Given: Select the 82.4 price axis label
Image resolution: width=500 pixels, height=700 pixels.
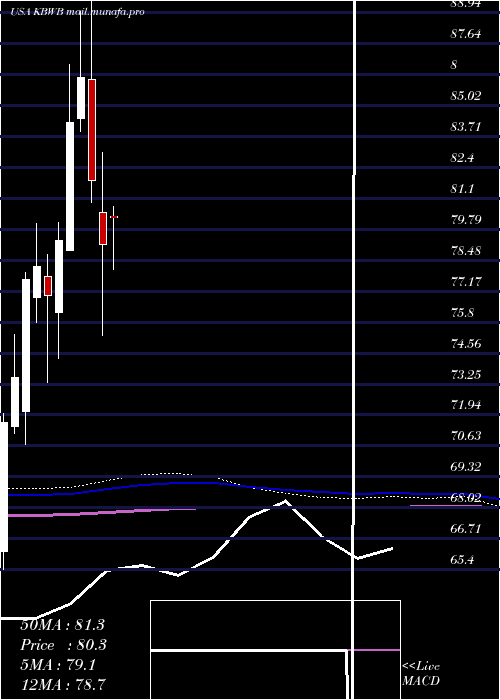Looking at the screenshot, I should 462,158.
